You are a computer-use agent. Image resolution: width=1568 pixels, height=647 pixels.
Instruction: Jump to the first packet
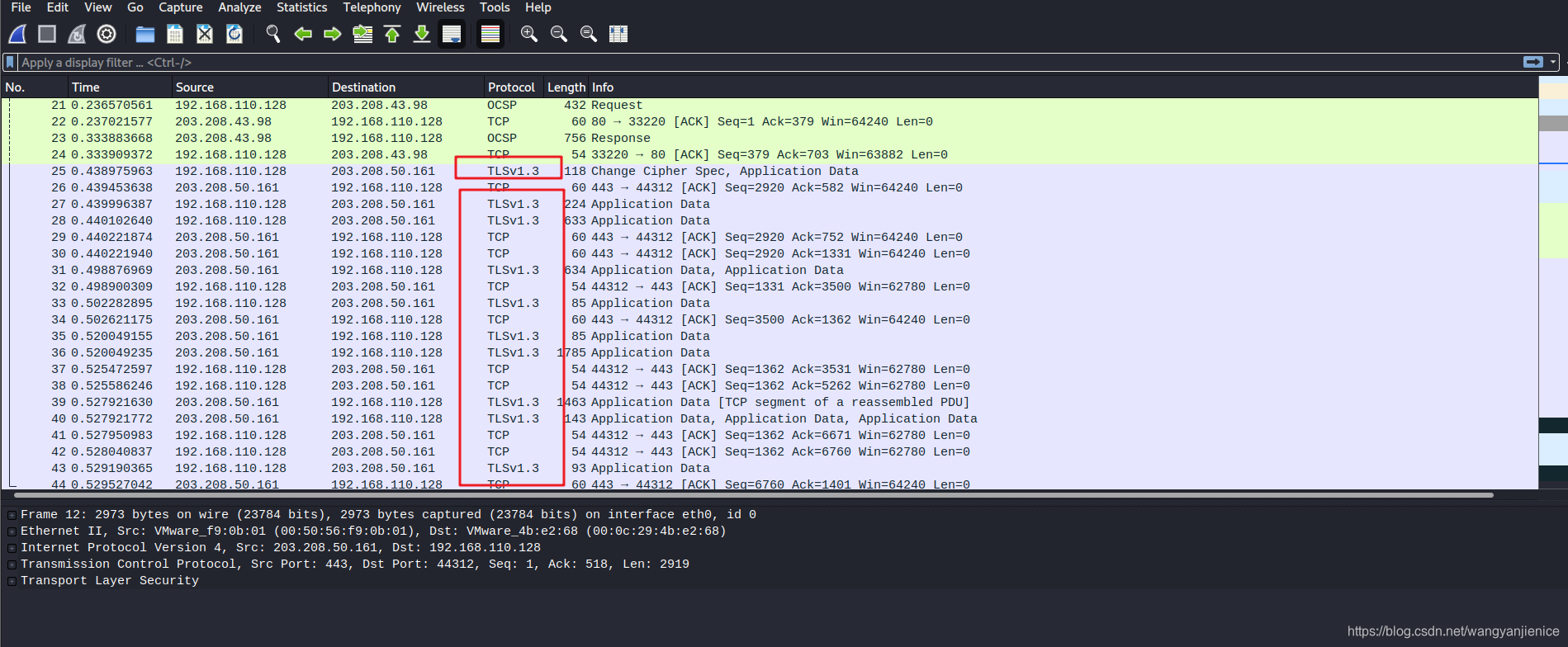coord(392,34)
